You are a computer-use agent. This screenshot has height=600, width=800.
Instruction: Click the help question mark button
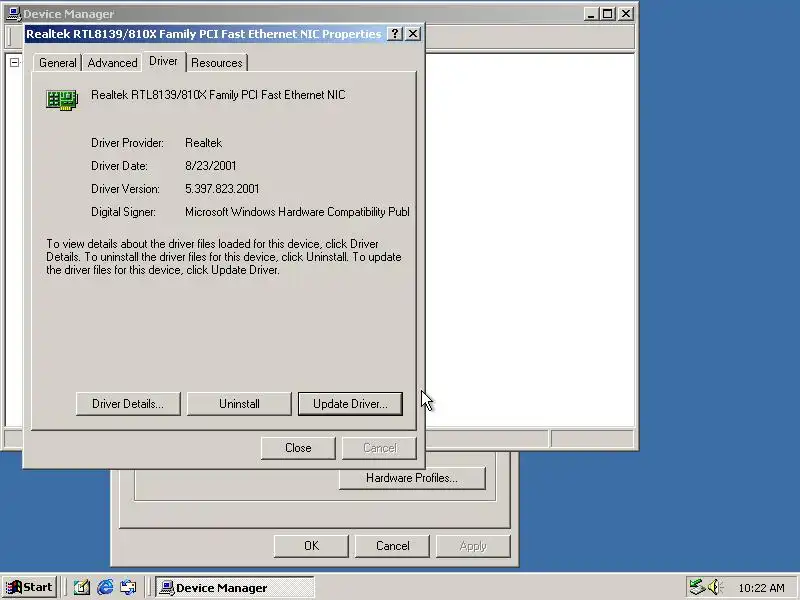tap(394, 34)
